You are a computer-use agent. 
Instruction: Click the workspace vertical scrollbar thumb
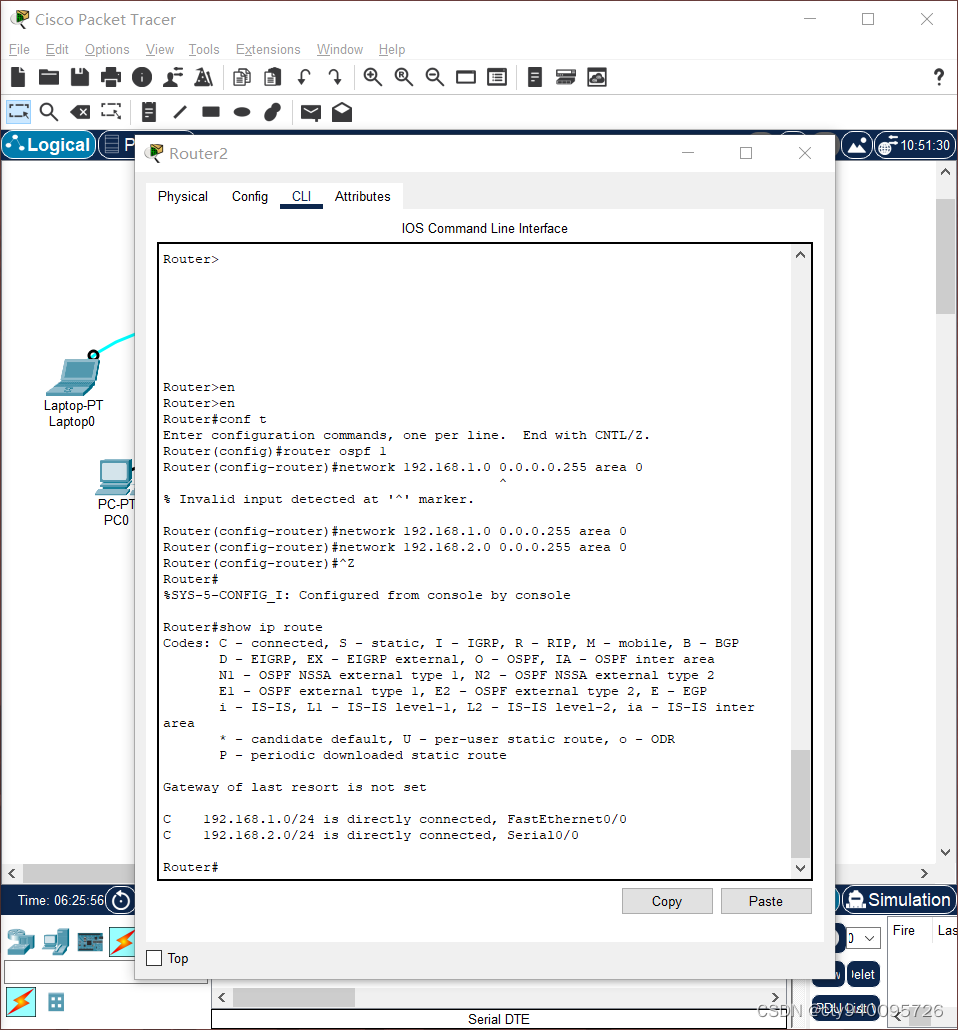946,256
